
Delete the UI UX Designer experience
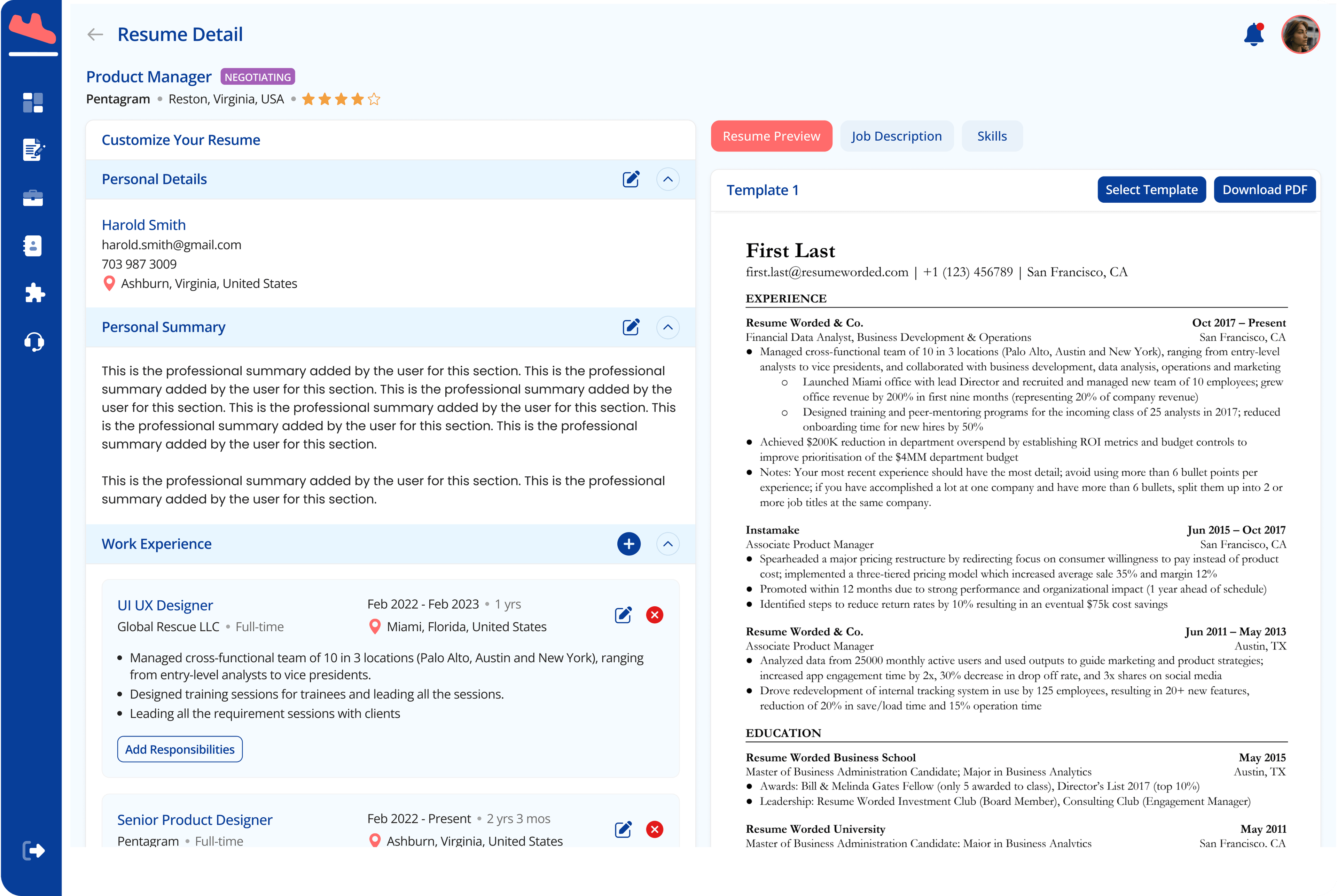pyautogui.click(x=654, y=615)
